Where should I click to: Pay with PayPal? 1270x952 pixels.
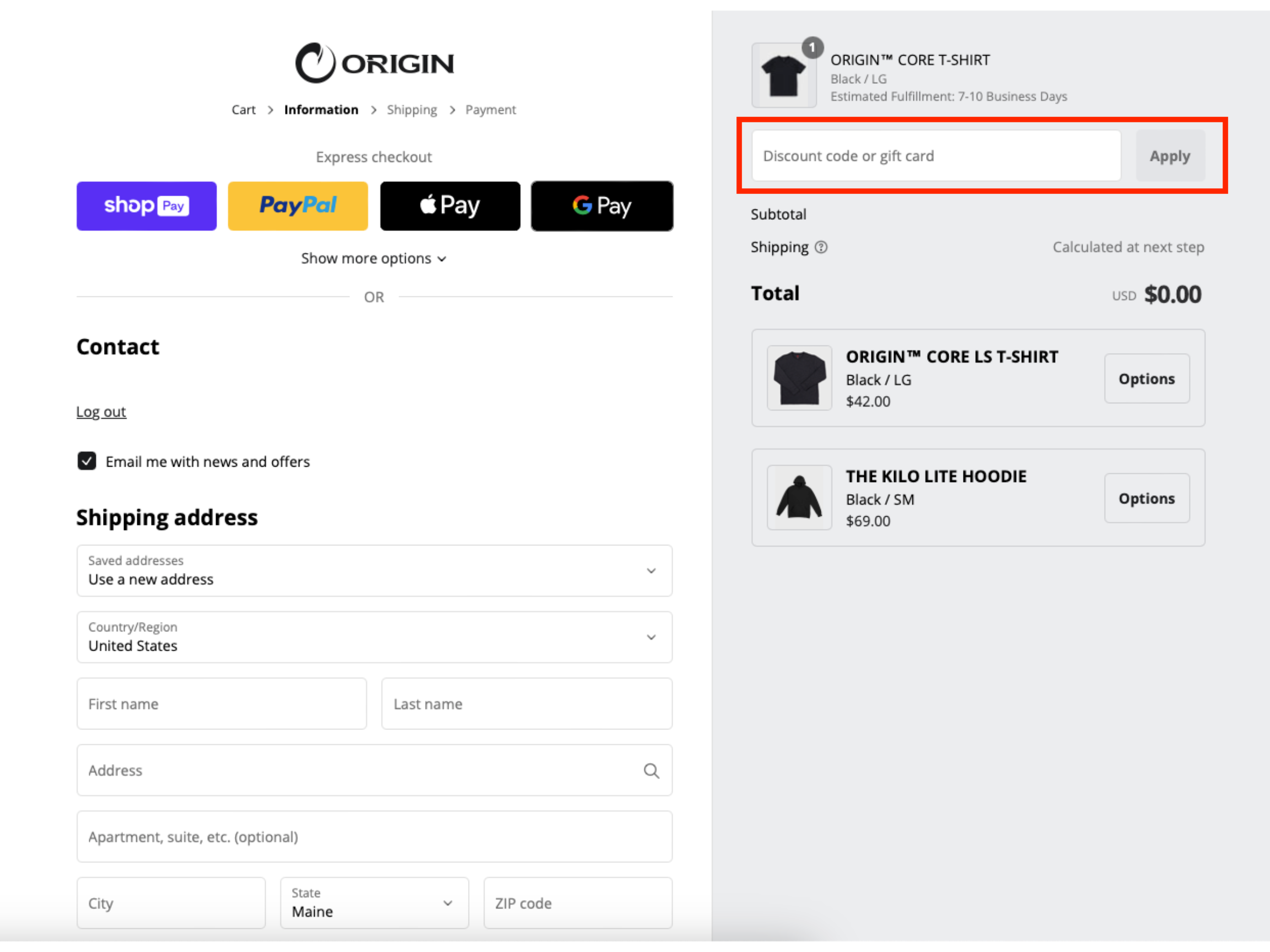298,206
